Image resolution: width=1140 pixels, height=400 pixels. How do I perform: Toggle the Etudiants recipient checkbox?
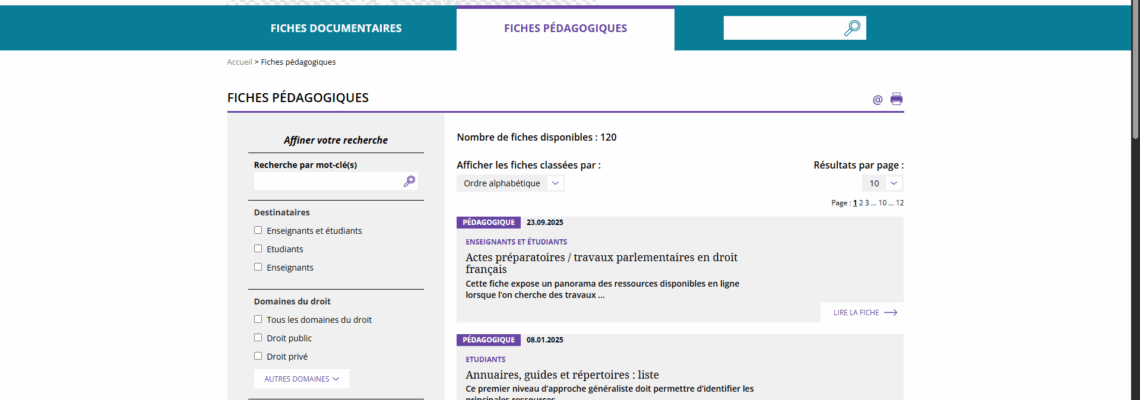[258, 249]
